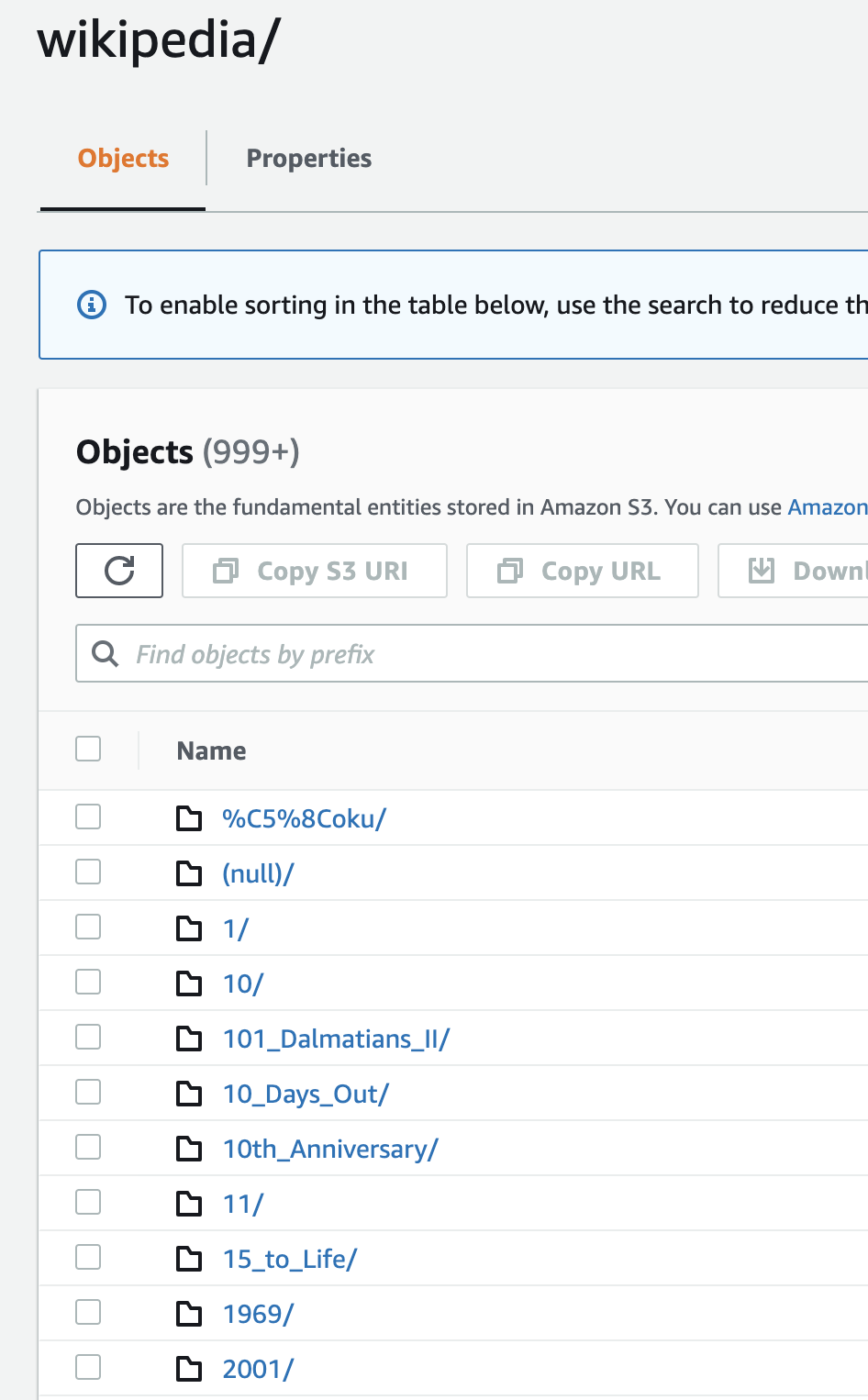Screen dimensions: 868x1400
Task: Click the search magnifier icon
Action: click(x=106, y=654)
